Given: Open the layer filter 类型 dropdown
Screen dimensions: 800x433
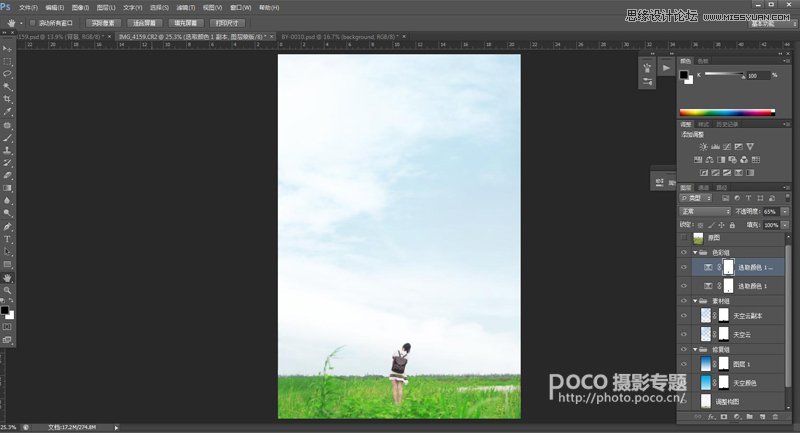Looking at the screenshot, I should [x=696, y=198].
